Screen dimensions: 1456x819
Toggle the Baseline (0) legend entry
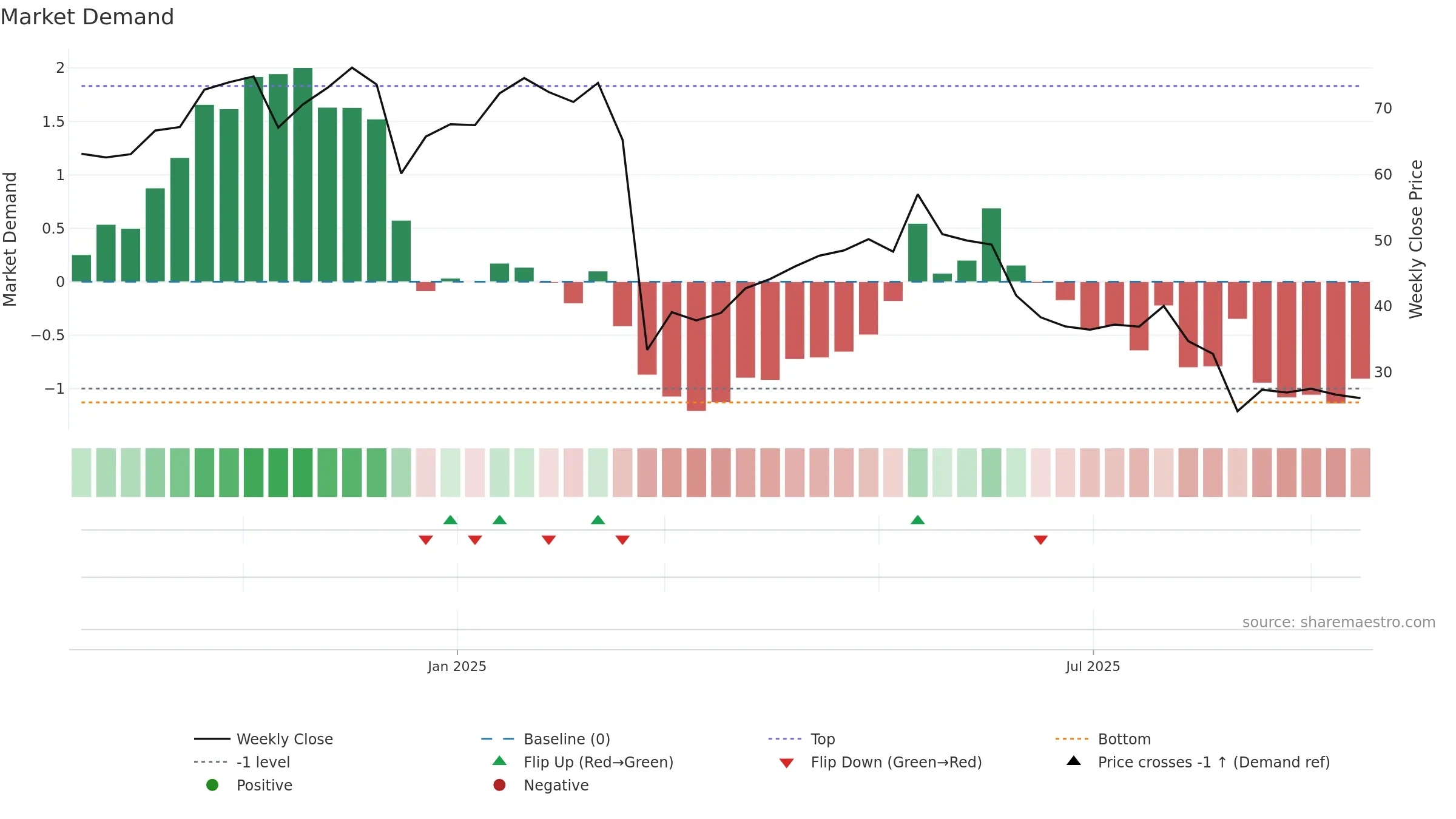[545, 739]
